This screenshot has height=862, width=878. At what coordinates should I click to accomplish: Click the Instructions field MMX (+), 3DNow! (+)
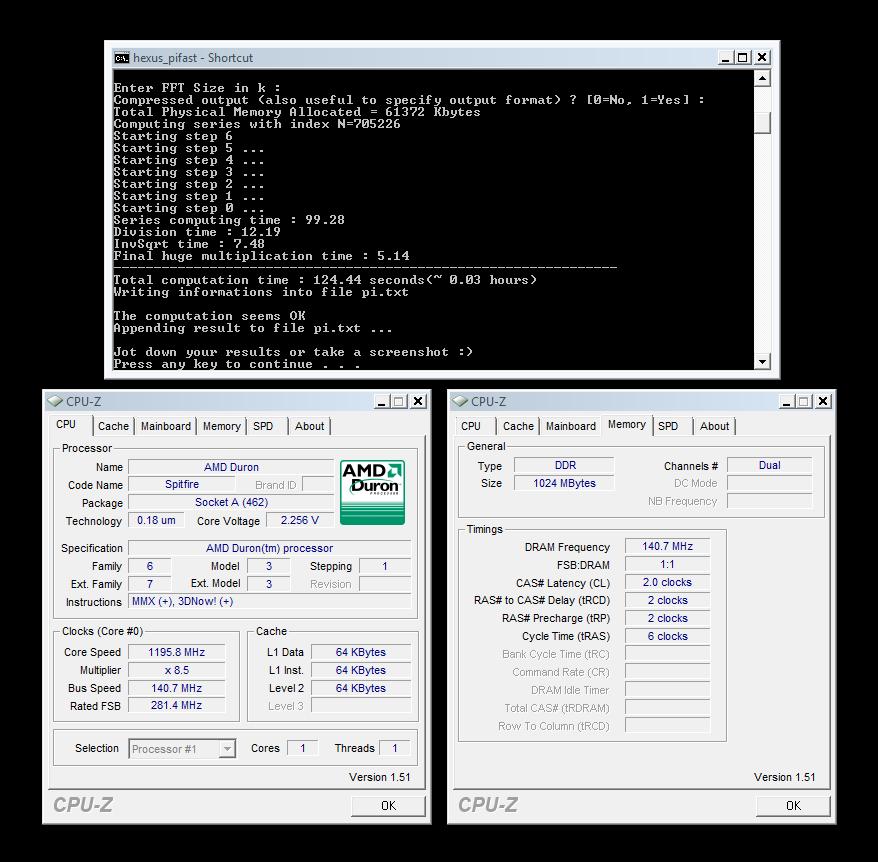(x=269, y=602)
